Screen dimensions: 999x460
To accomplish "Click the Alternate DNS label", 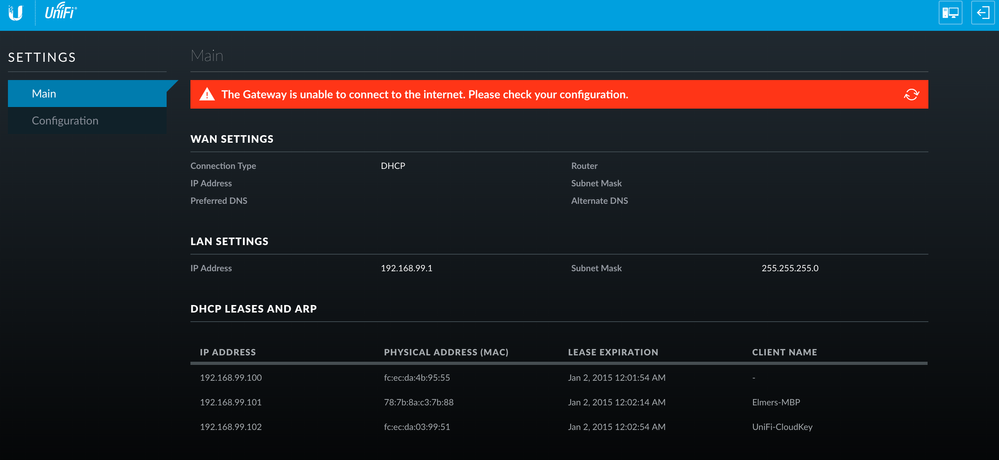I will click(x=600, y=201).
